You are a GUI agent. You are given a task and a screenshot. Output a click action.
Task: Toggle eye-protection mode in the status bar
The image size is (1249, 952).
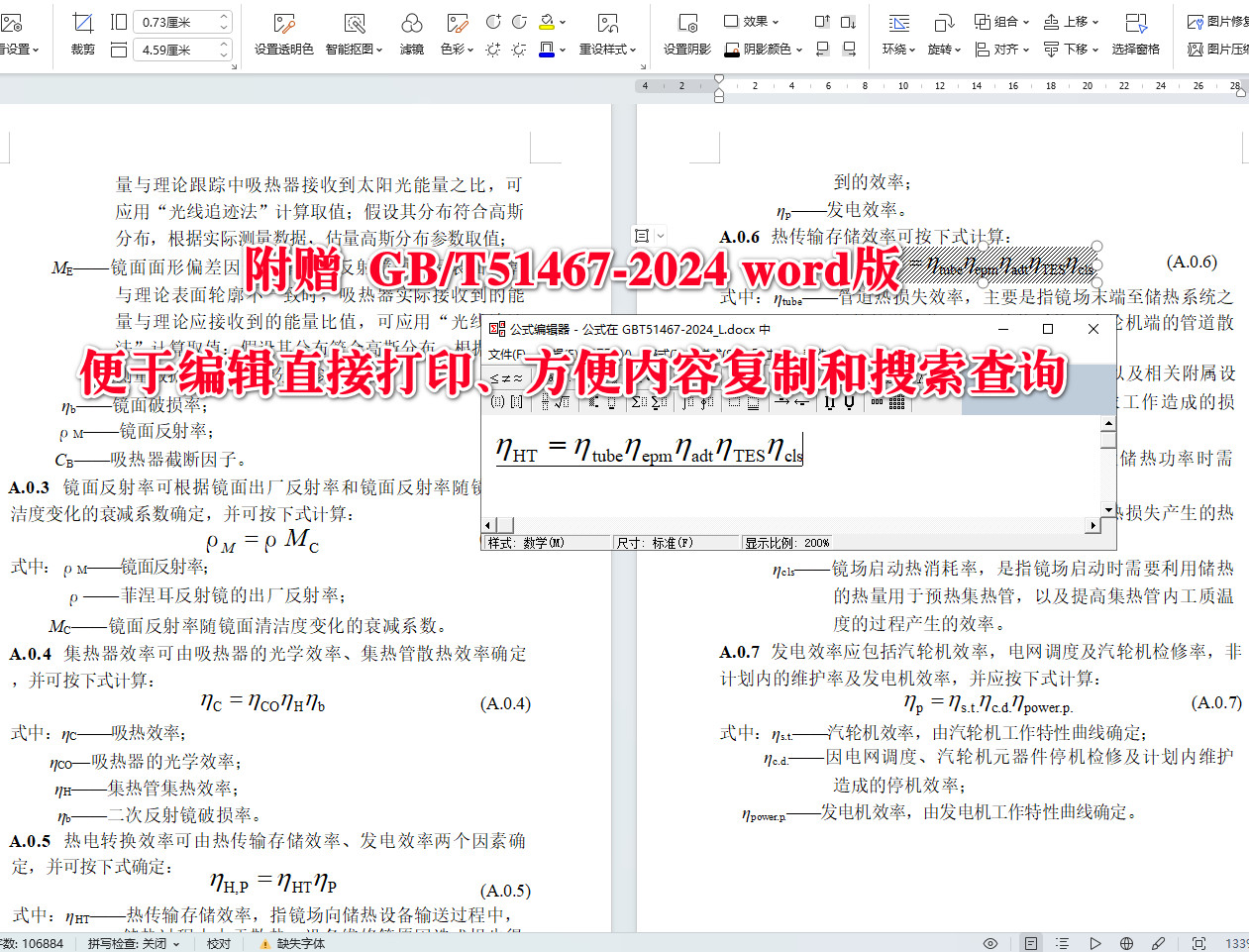pos(989,942)
